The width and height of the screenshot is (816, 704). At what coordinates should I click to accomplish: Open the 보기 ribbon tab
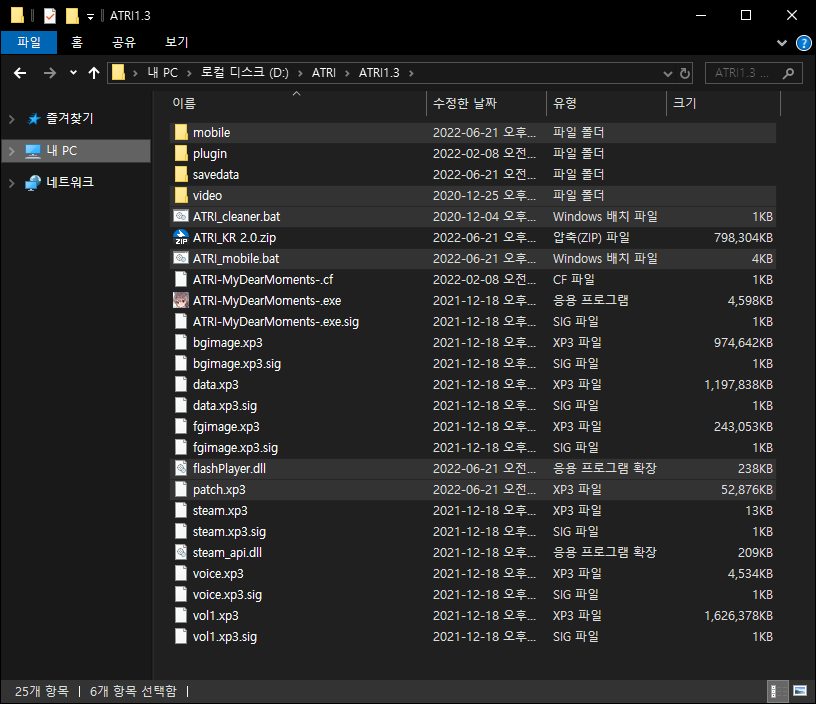[176, 42]
